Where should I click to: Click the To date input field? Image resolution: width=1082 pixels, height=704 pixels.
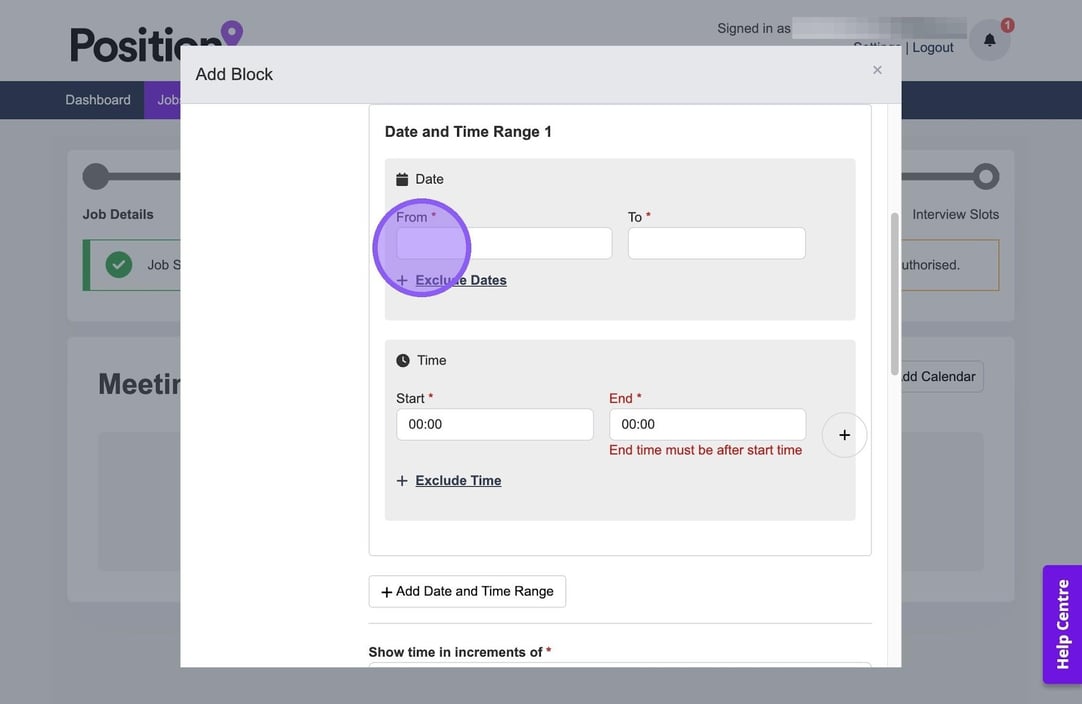tap(716, 243)
